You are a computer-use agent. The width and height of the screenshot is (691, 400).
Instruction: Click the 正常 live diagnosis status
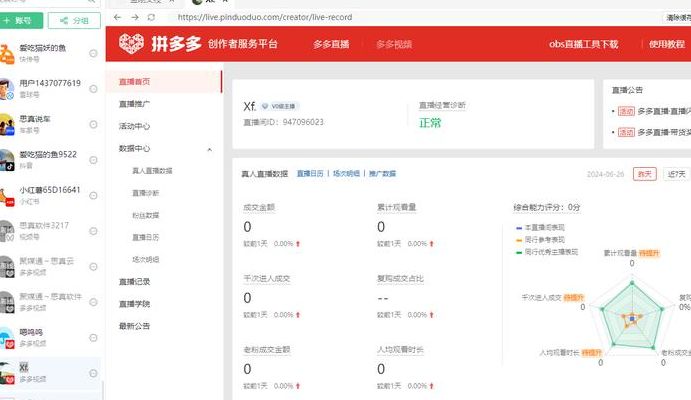tap(430, 123)
